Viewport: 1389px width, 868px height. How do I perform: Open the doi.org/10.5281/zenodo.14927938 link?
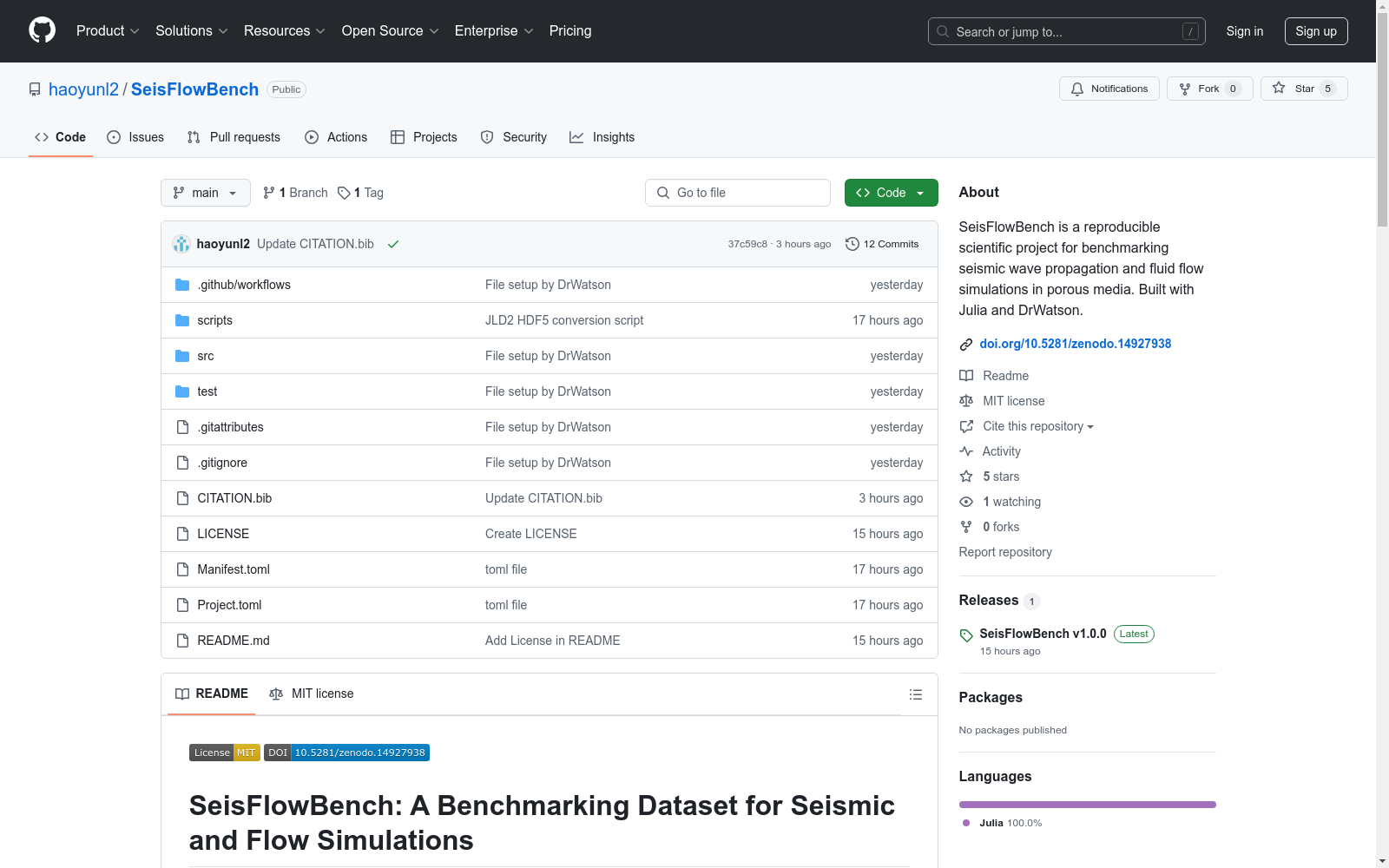(x=1075, y=344)
